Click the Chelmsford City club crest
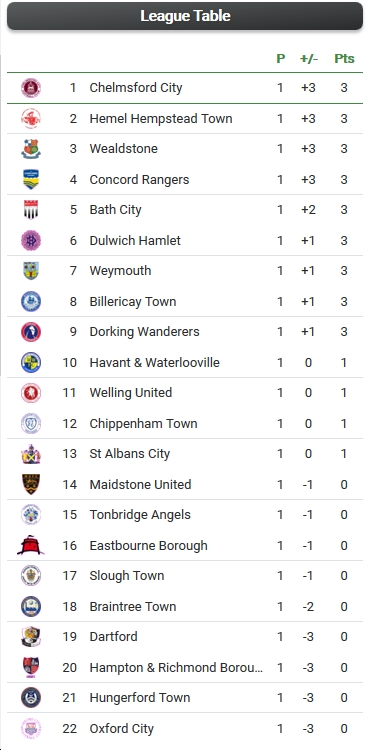The width and height of the screenshot is (377, 750). tap(31, 88)
